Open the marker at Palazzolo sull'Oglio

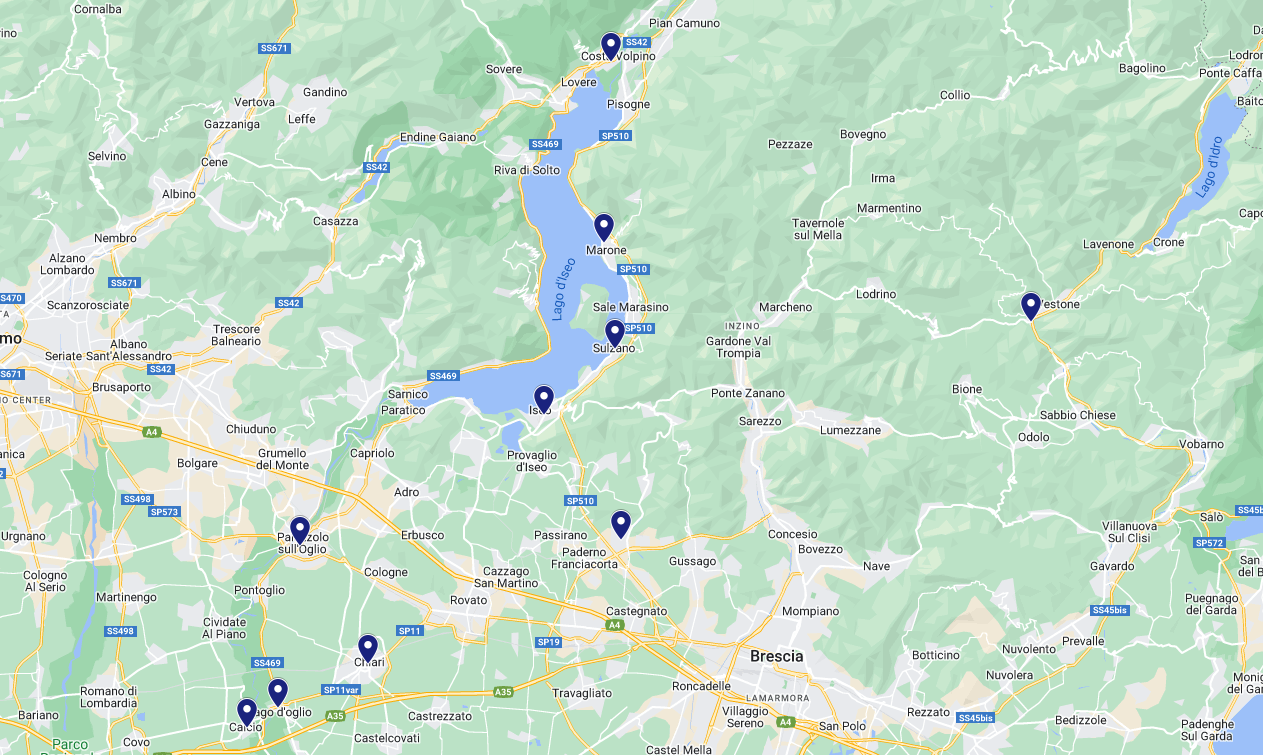(x=300, y=530)
